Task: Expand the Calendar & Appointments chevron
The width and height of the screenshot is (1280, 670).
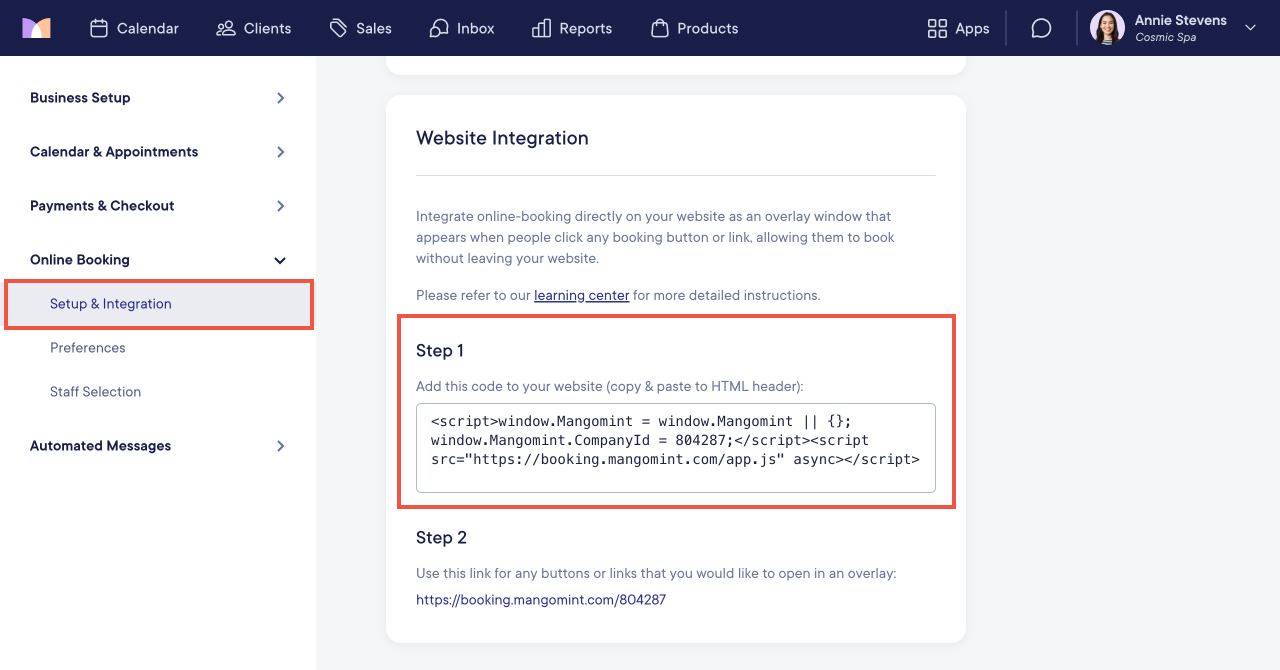Action: pos(281,152)
